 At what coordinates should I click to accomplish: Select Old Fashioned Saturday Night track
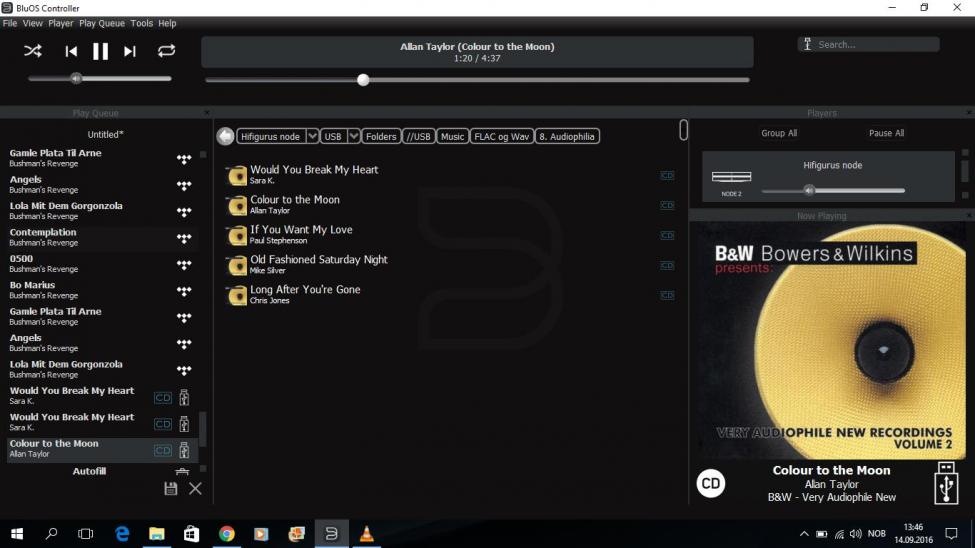318,259
